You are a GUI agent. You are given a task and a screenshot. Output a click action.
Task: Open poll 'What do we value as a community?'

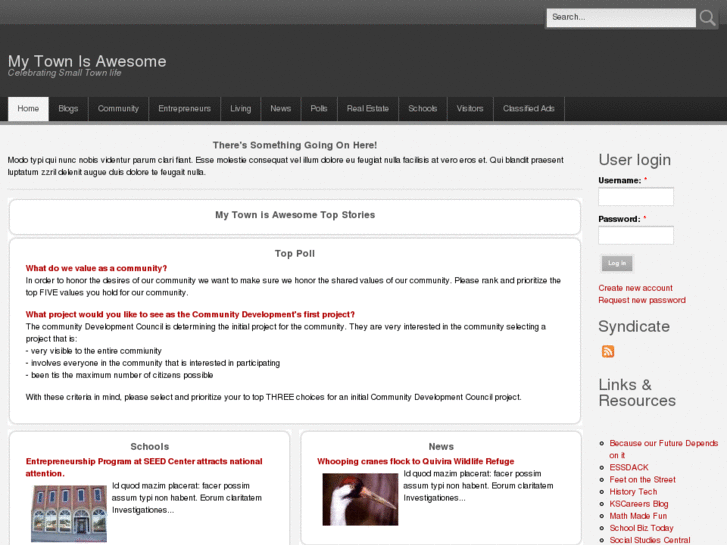pyautogui.click(x=96, y=268)
